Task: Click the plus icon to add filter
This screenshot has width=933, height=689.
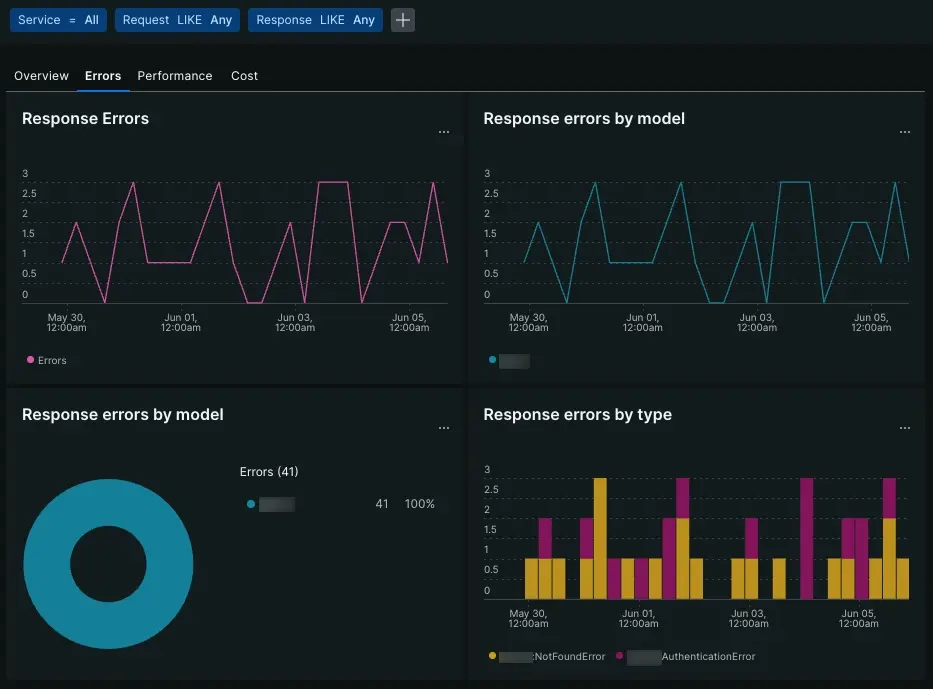Action: pyautogui.click(x=402, y=20)
